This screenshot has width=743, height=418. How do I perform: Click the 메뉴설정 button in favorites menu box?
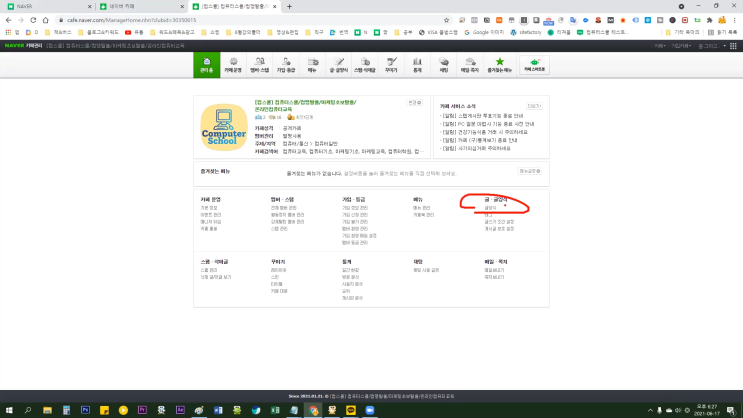pos(529,171)
